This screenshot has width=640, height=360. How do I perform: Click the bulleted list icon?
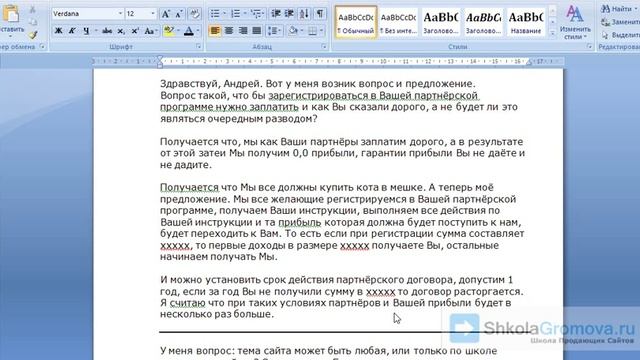coord(215,14)
